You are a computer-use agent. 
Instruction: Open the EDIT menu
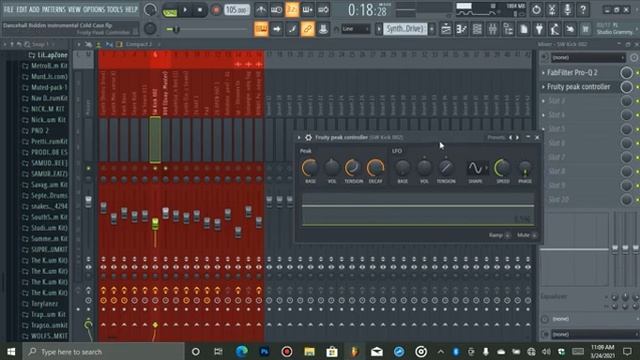[x=22, y=9]
